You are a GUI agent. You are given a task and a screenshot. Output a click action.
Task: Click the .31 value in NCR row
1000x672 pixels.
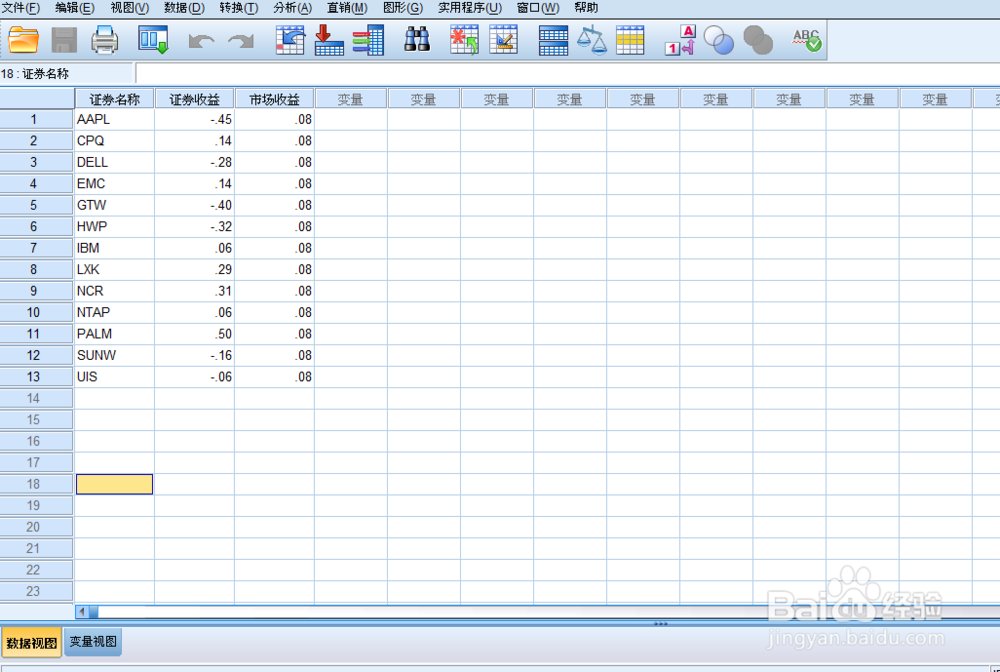[195, 291]
